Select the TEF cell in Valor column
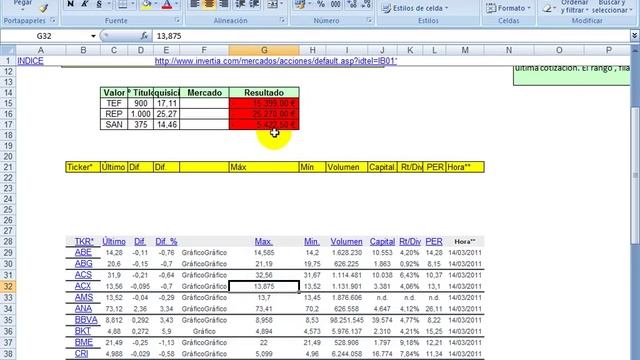This screenshot has height=360, width=640. [x=114, y=103]
